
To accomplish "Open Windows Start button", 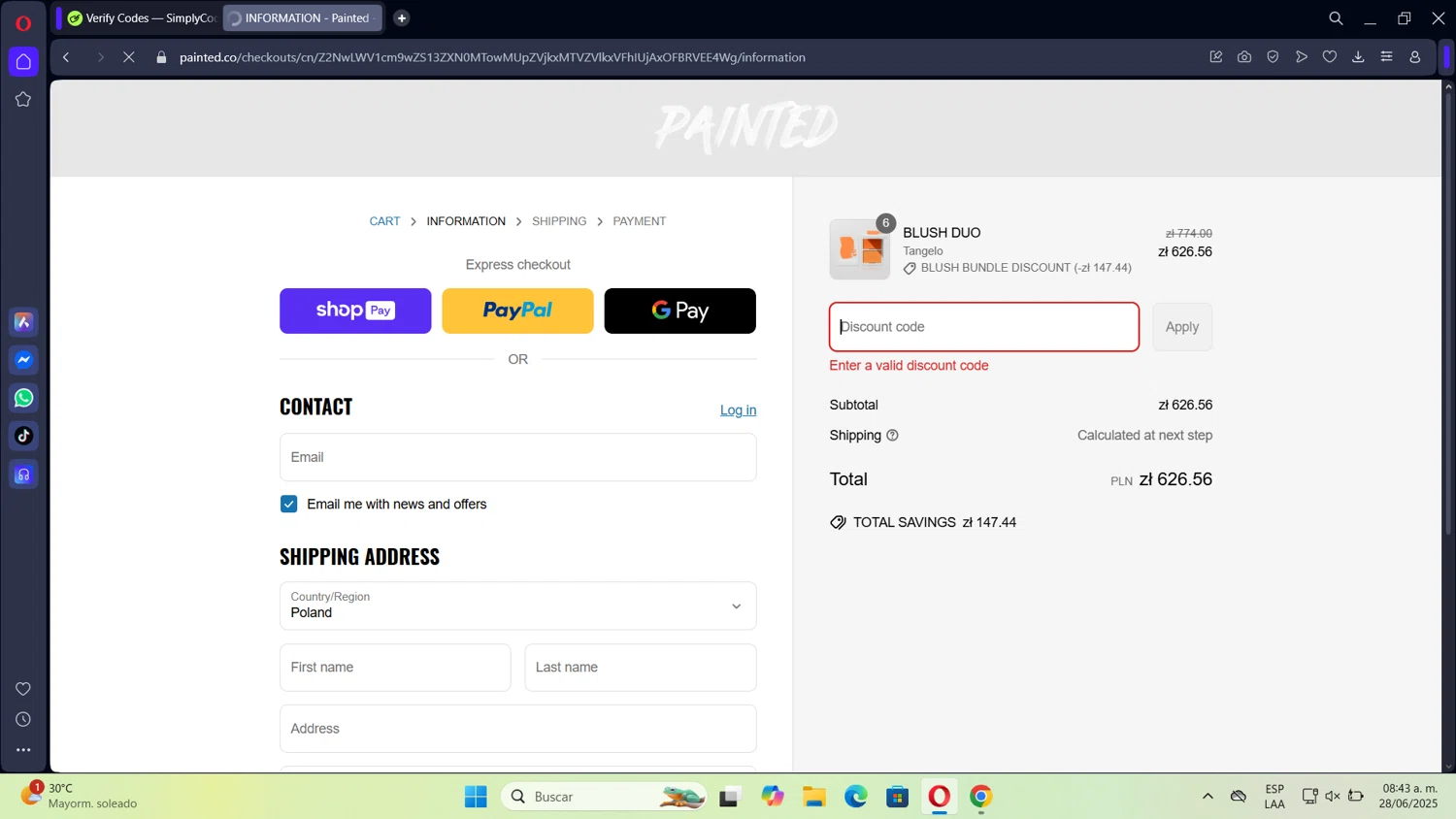I will pyautogui.click(x=476, y=797).
